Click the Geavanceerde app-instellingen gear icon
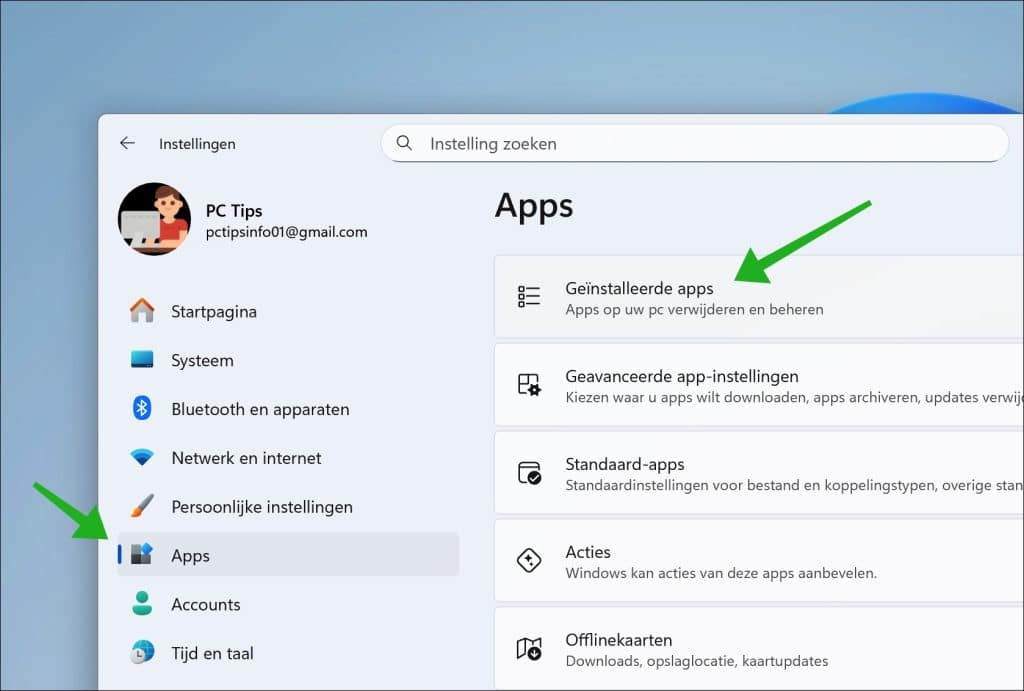 529,385
